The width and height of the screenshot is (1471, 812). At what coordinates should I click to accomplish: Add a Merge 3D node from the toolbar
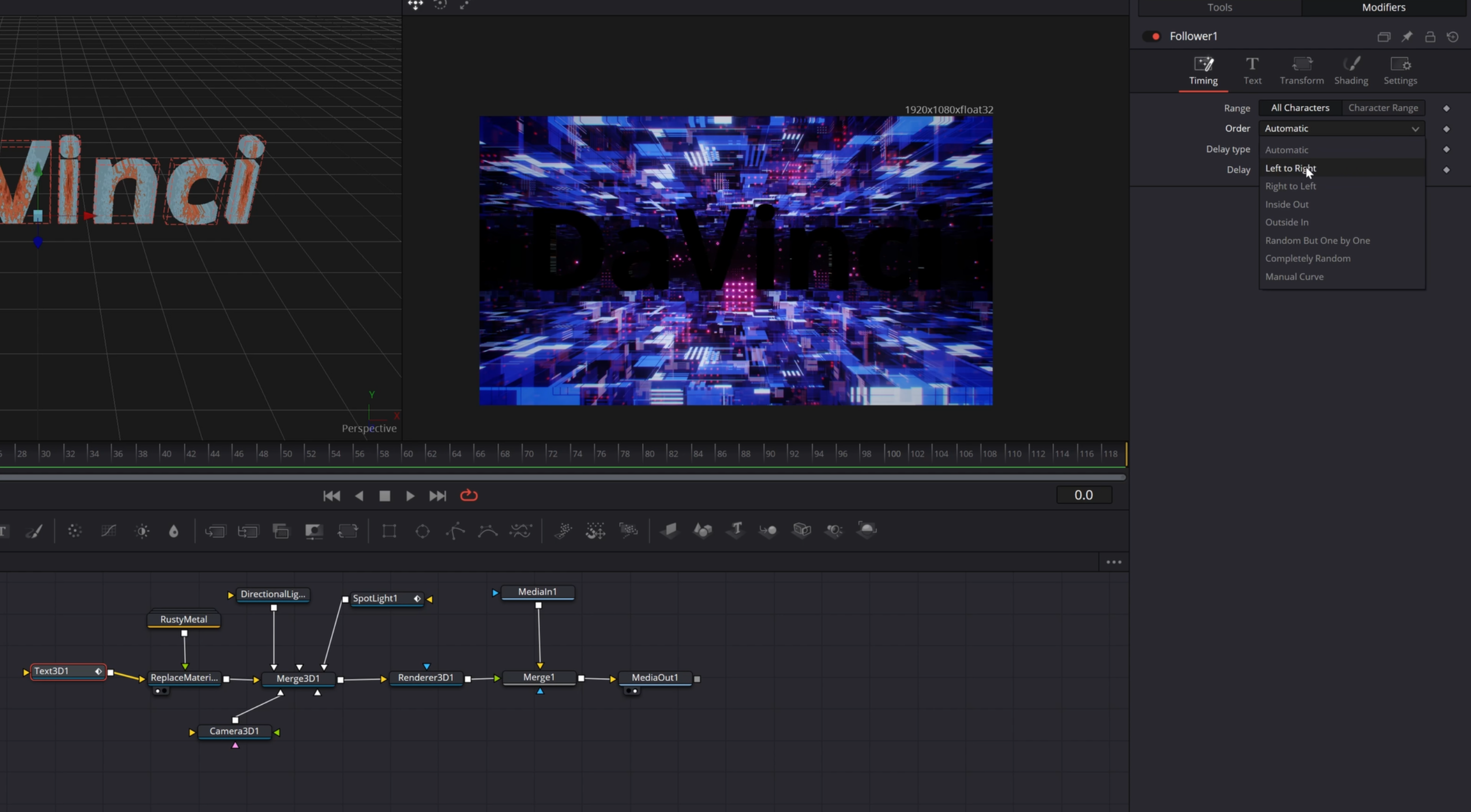tap(768, 531)
